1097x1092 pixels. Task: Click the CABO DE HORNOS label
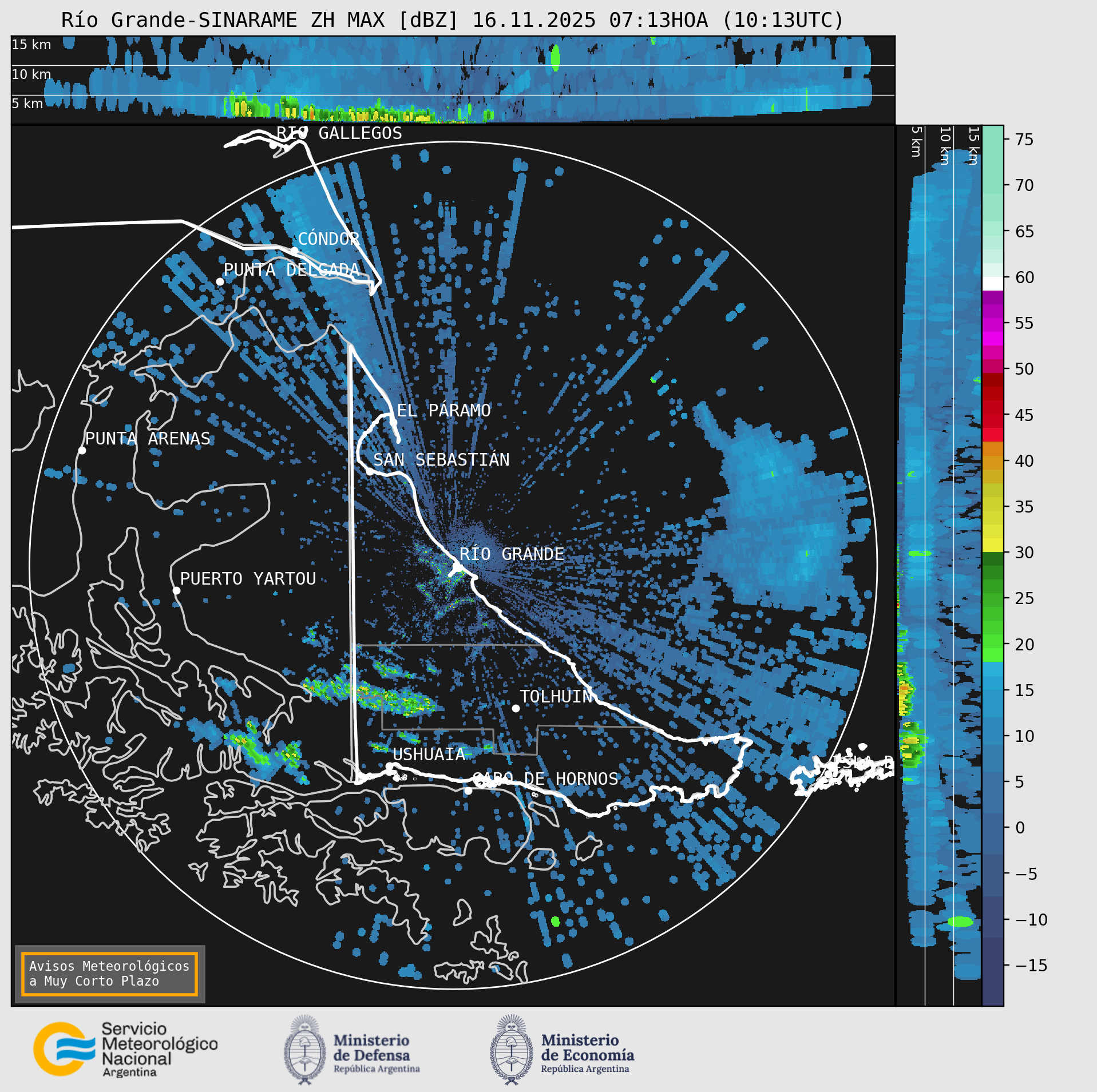pyautogui.click(x=545, y=779)
